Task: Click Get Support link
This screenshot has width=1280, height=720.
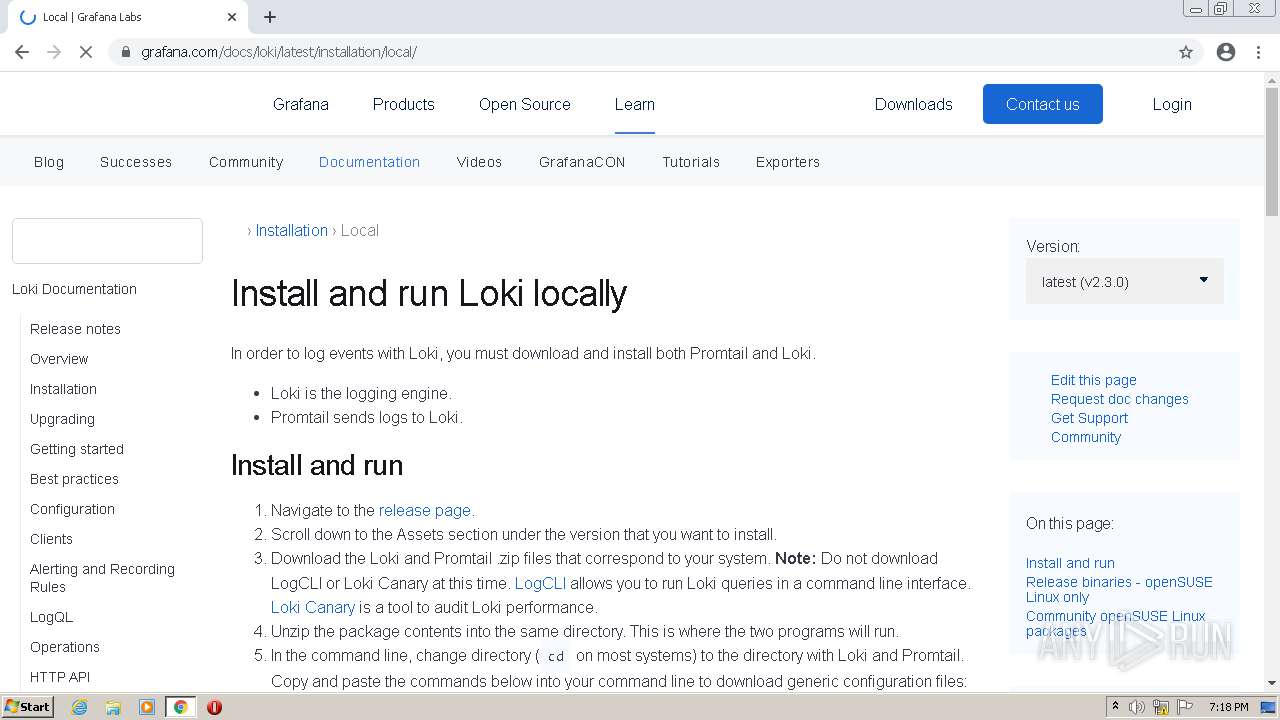Action: click(1089, 418)
